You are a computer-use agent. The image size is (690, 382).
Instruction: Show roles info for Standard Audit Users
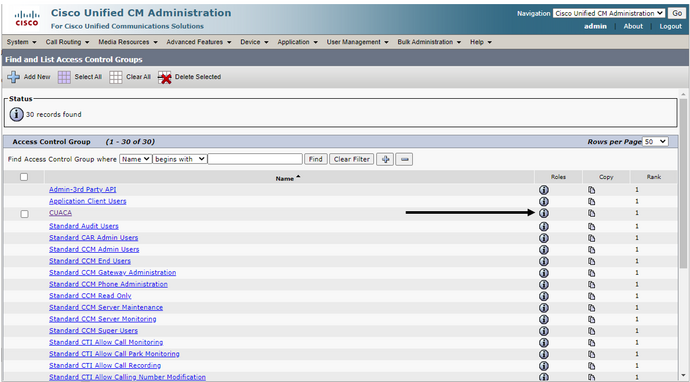(x=544, y=226)
